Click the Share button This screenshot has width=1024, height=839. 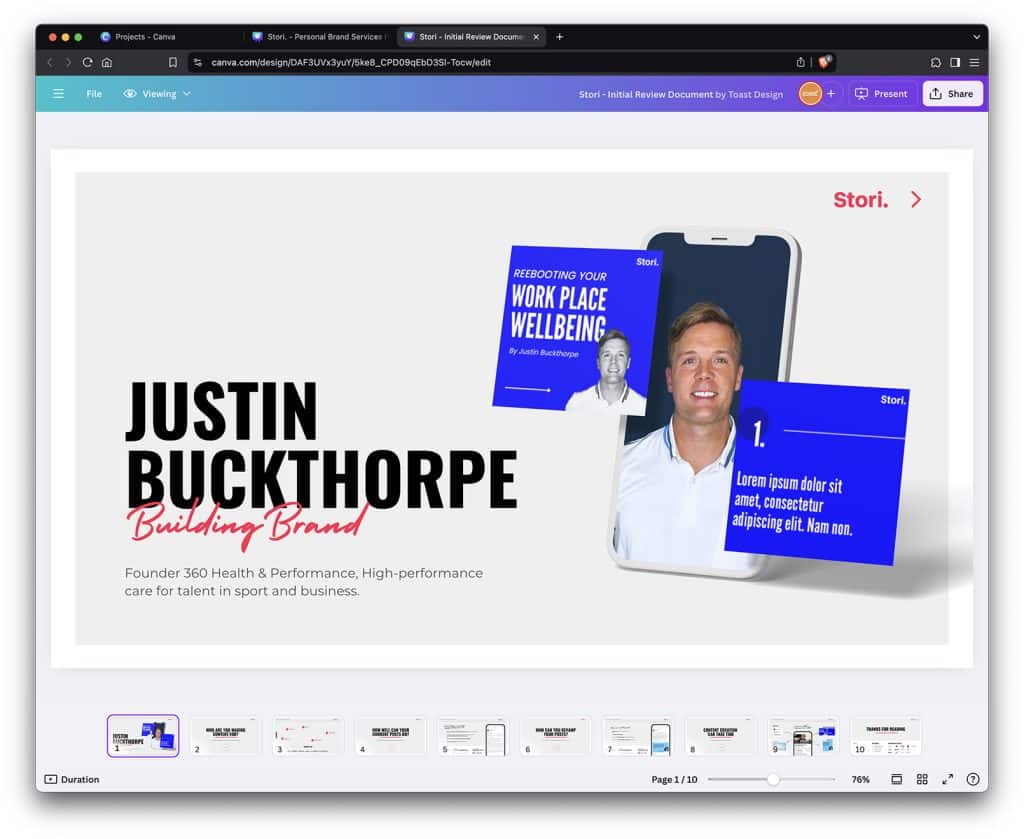click(x=951, y=93)
